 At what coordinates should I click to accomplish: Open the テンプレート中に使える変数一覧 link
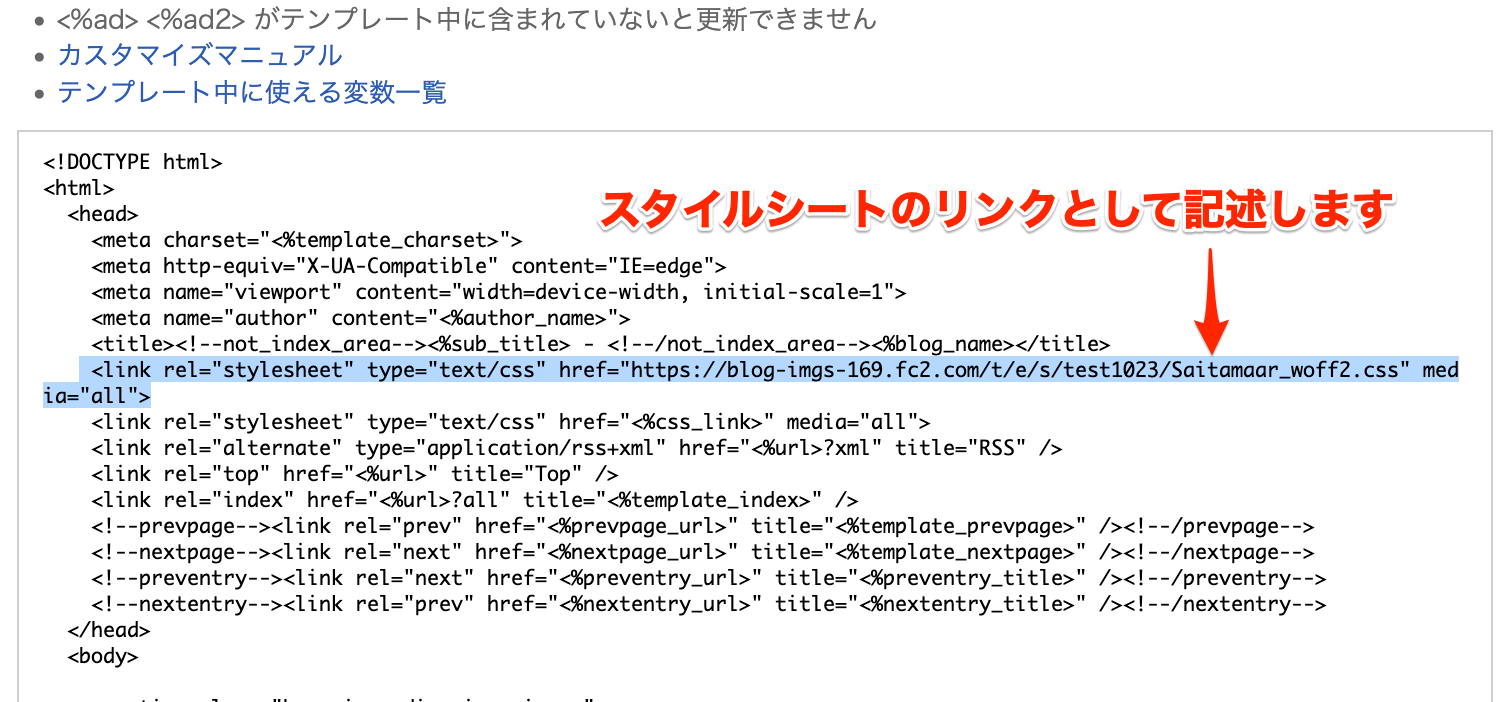(x=251, y=93)
